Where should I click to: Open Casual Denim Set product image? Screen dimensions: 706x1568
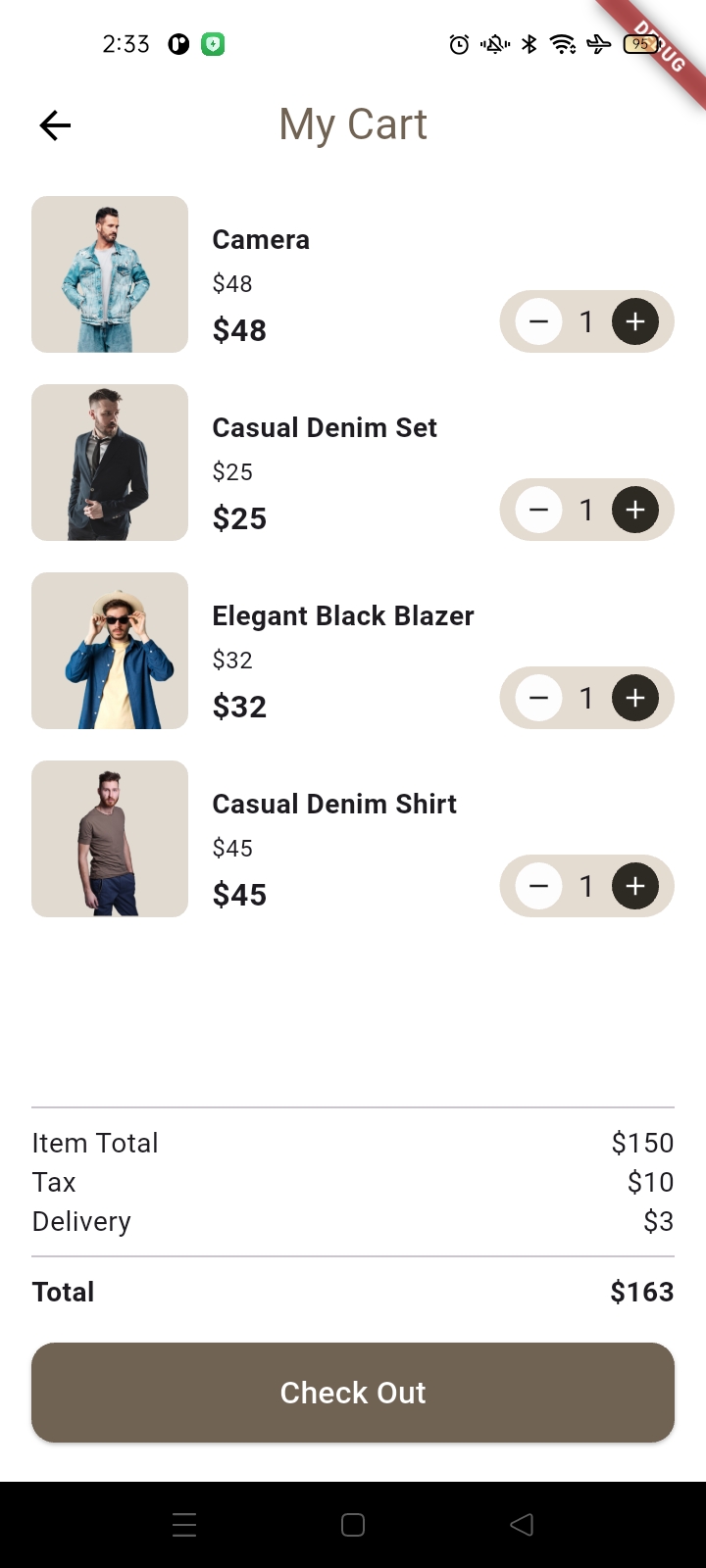(x=110, y=463)
